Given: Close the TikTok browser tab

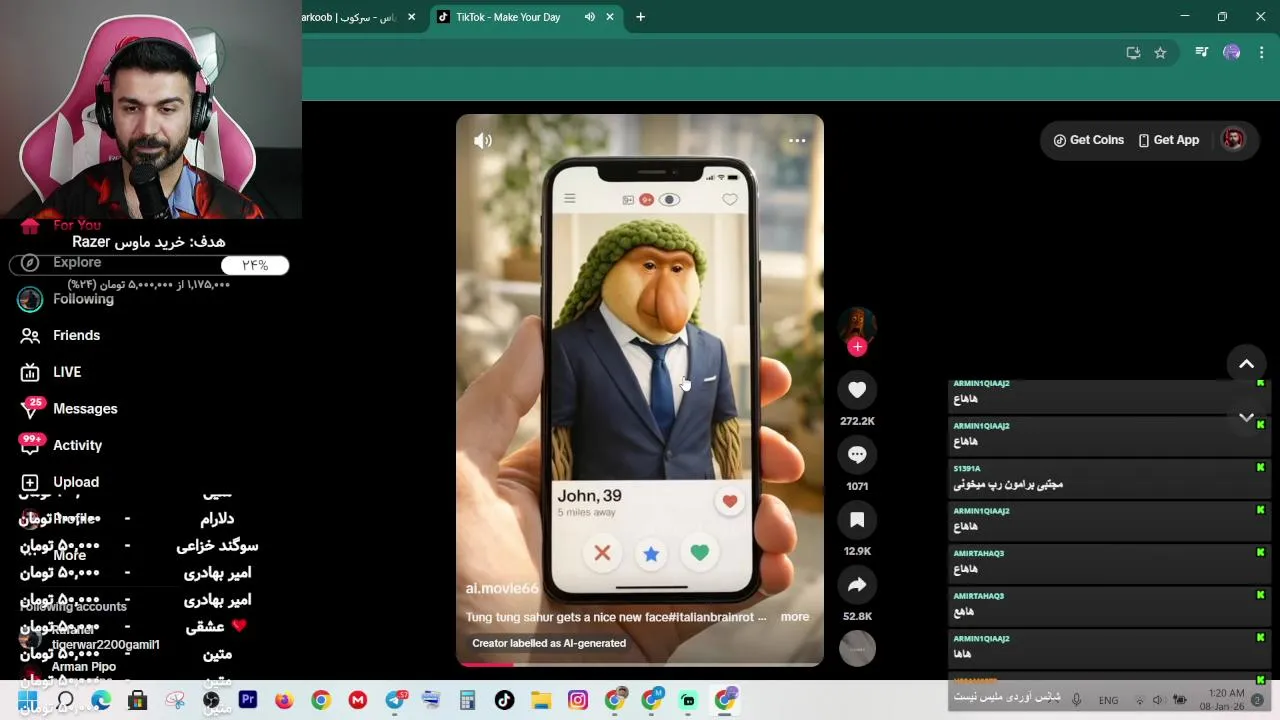Looking at the screenshot, I should 610,17.
